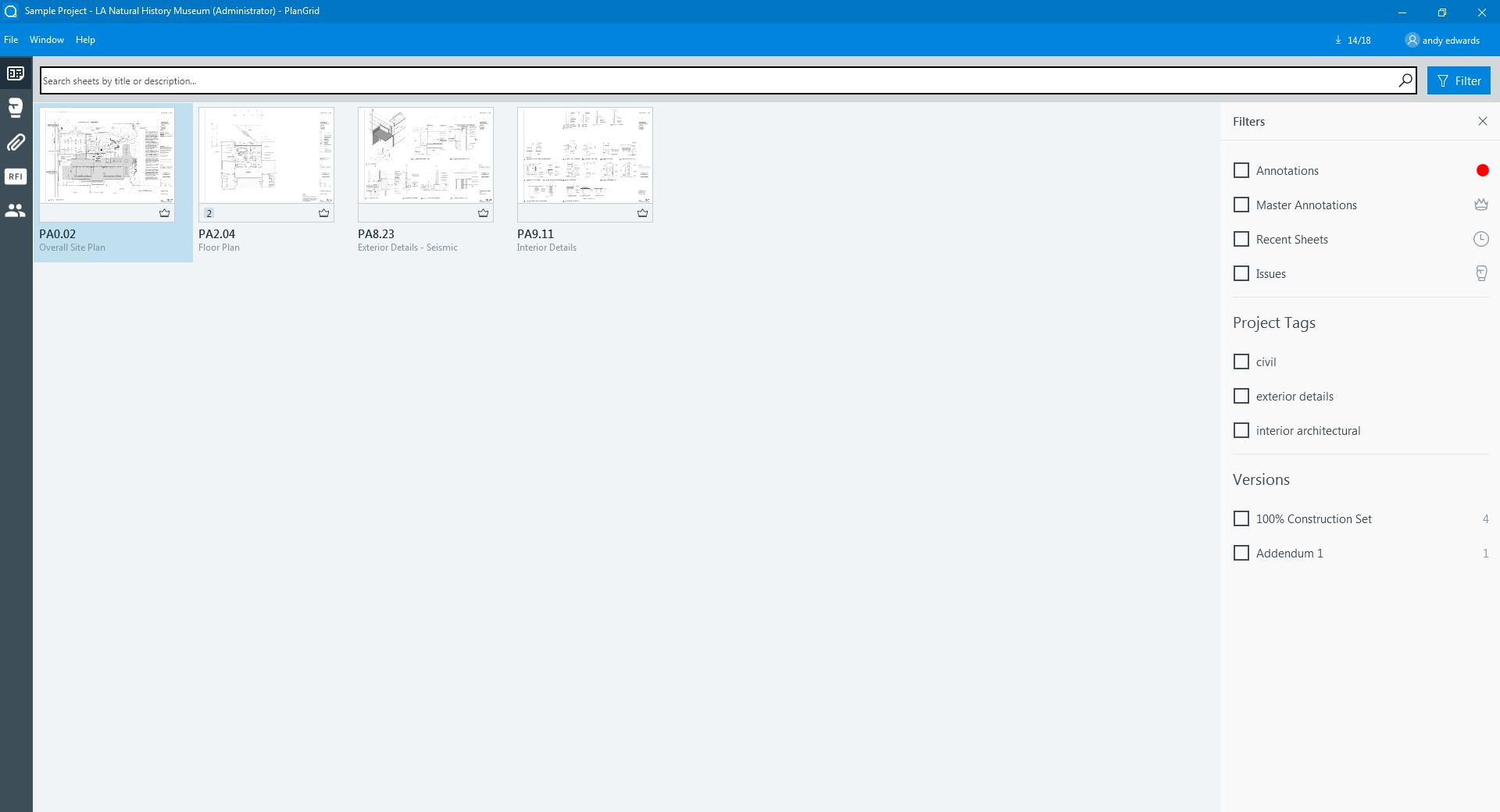Click the PA9.11 sheet title
1500x812 pixels.
tap(535, 233)
